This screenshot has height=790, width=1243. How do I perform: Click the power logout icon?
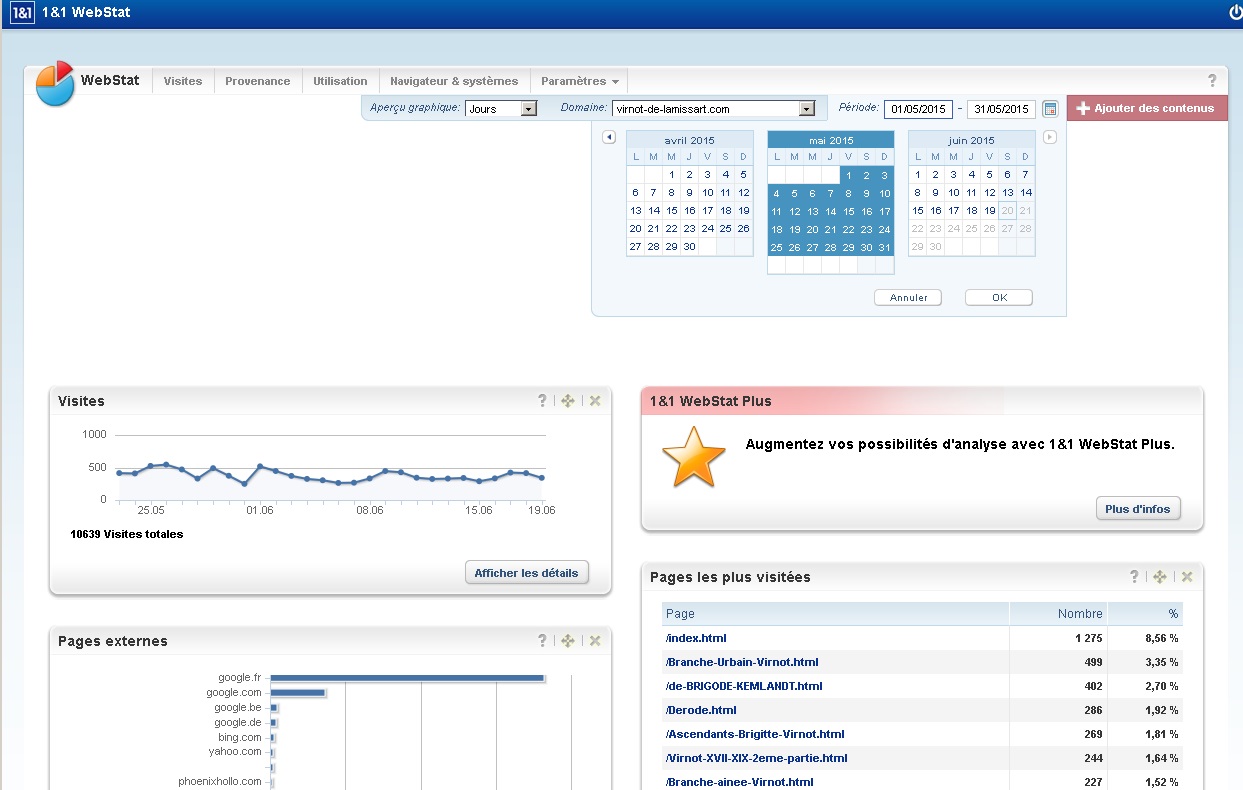click(x=1234, y=13)
